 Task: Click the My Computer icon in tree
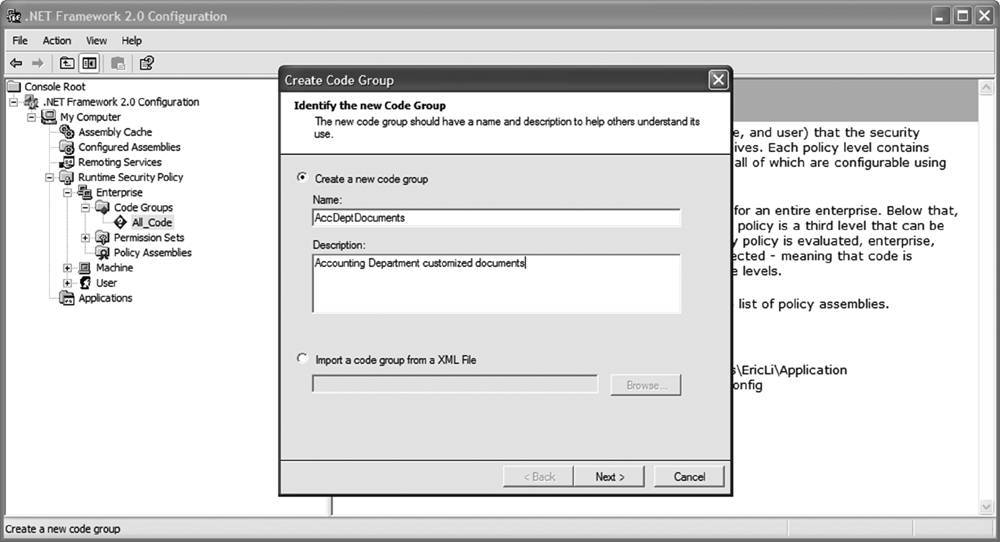pyautogui.click(x=49, y=117)
